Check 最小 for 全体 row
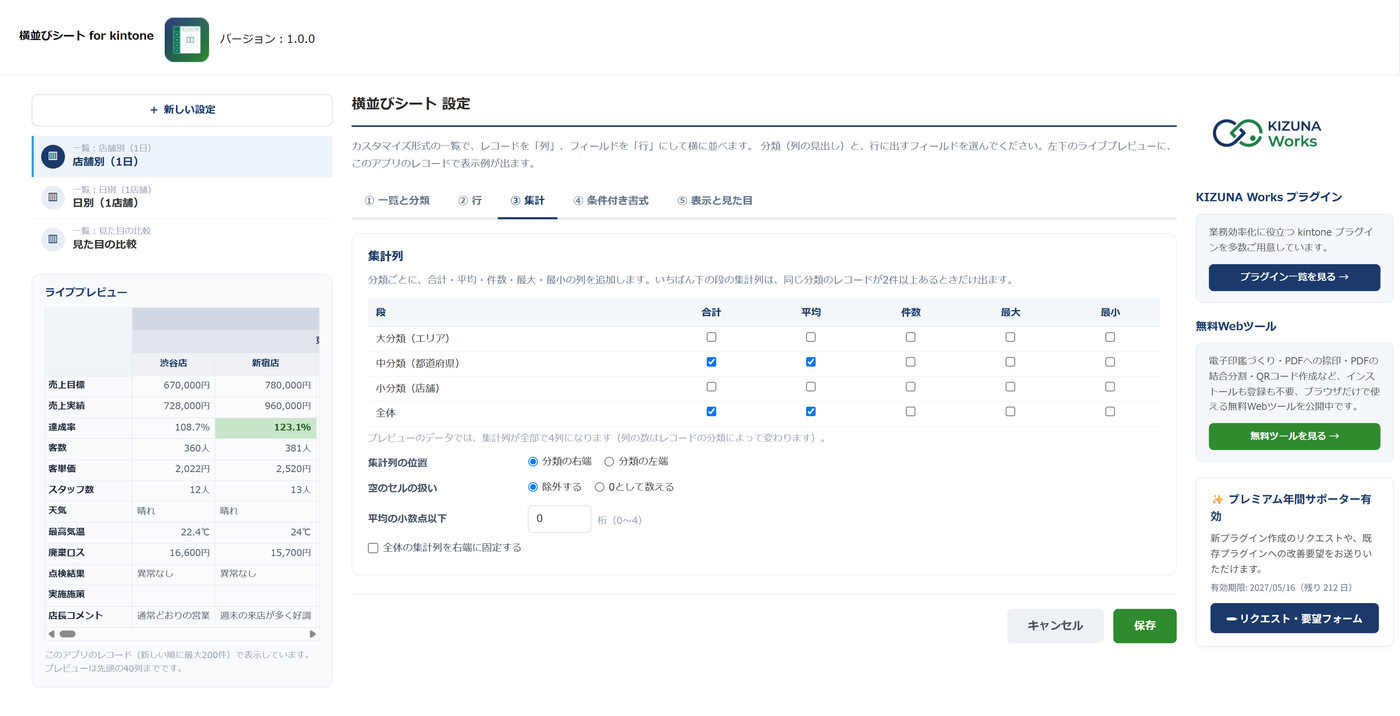 (x=1110, y=411)
